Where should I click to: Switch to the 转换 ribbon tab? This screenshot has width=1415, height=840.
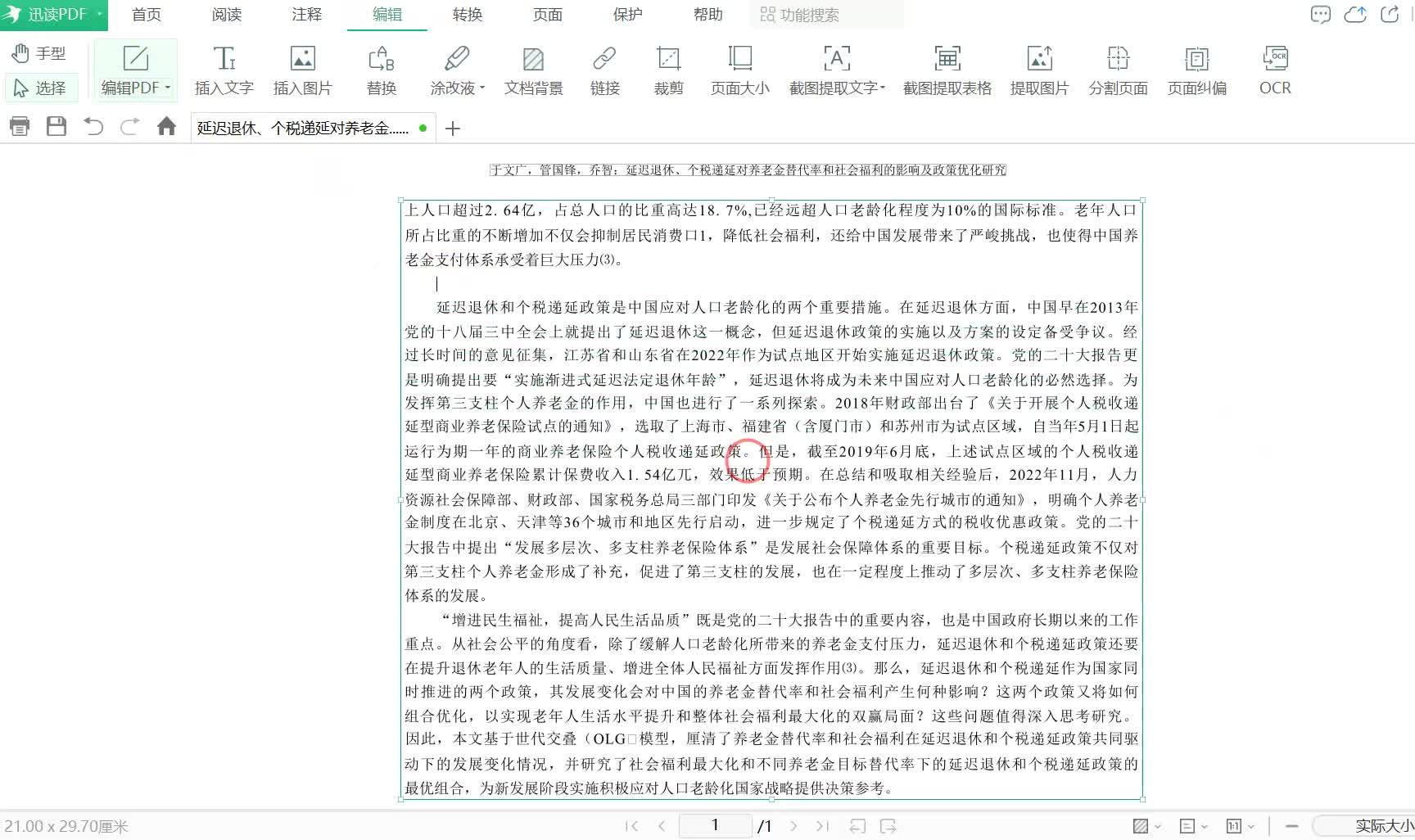click(468, 15)
